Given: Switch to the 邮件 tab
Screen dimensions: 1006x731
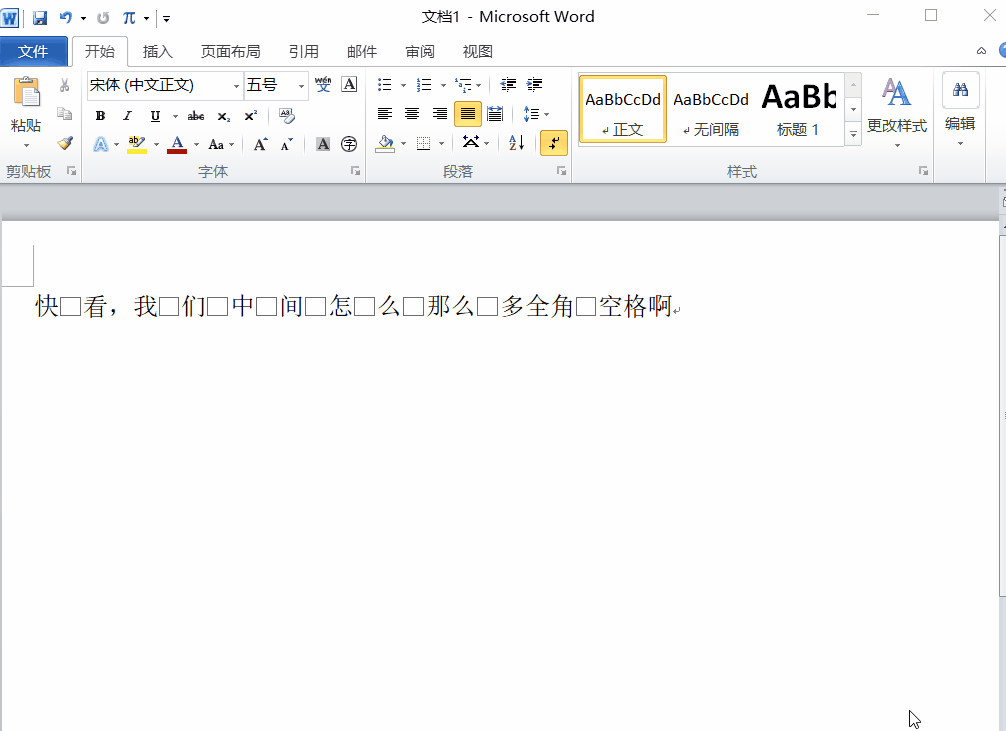Looking at the screenshot, I should point(362,51).
